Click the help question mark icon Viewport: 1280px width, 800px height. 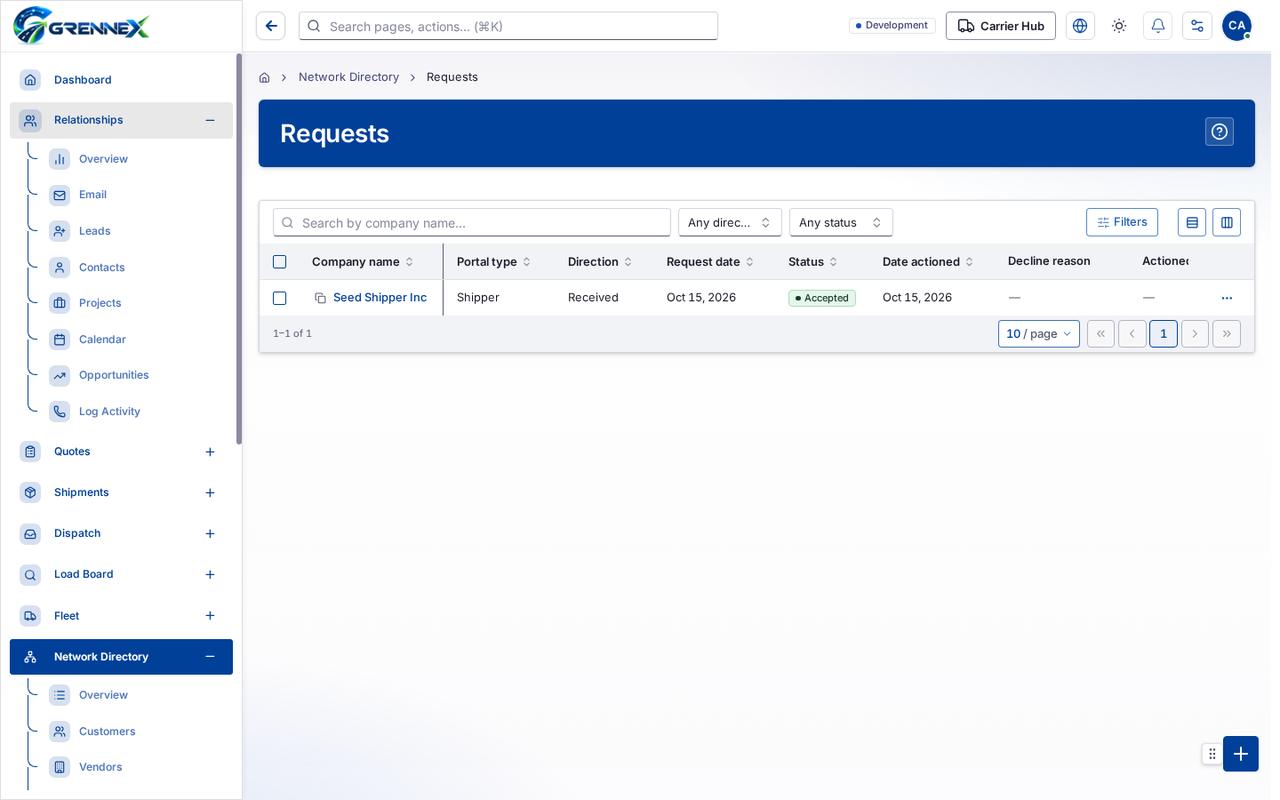1219,132
